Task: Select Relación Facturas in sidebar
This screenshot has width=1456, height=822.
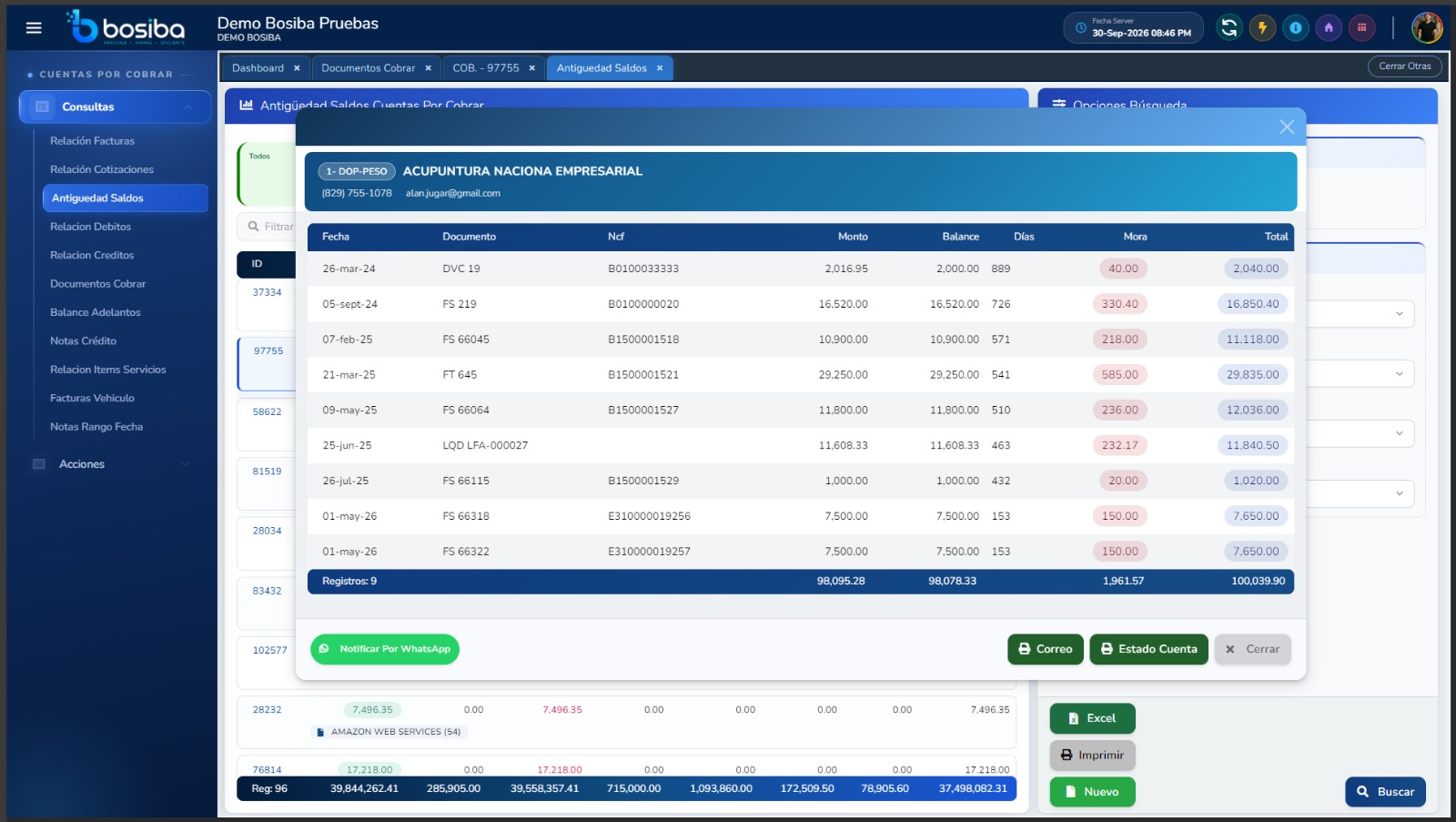Action: (92, 141)
